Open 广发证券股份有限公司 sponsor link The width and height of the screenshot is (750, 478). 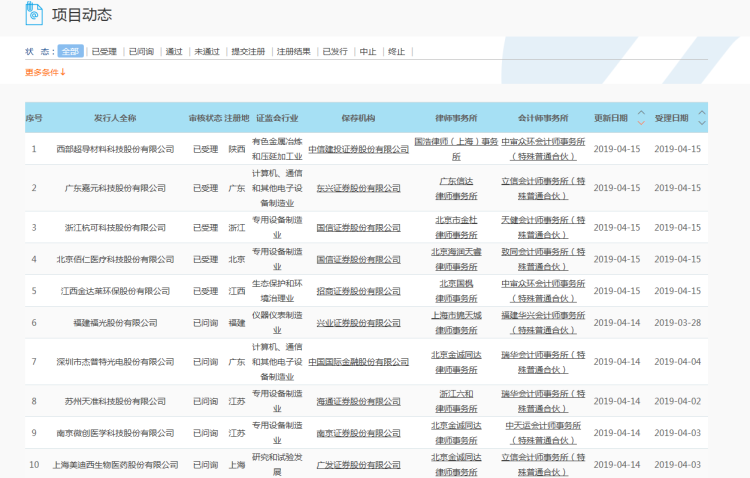point(358,465)
